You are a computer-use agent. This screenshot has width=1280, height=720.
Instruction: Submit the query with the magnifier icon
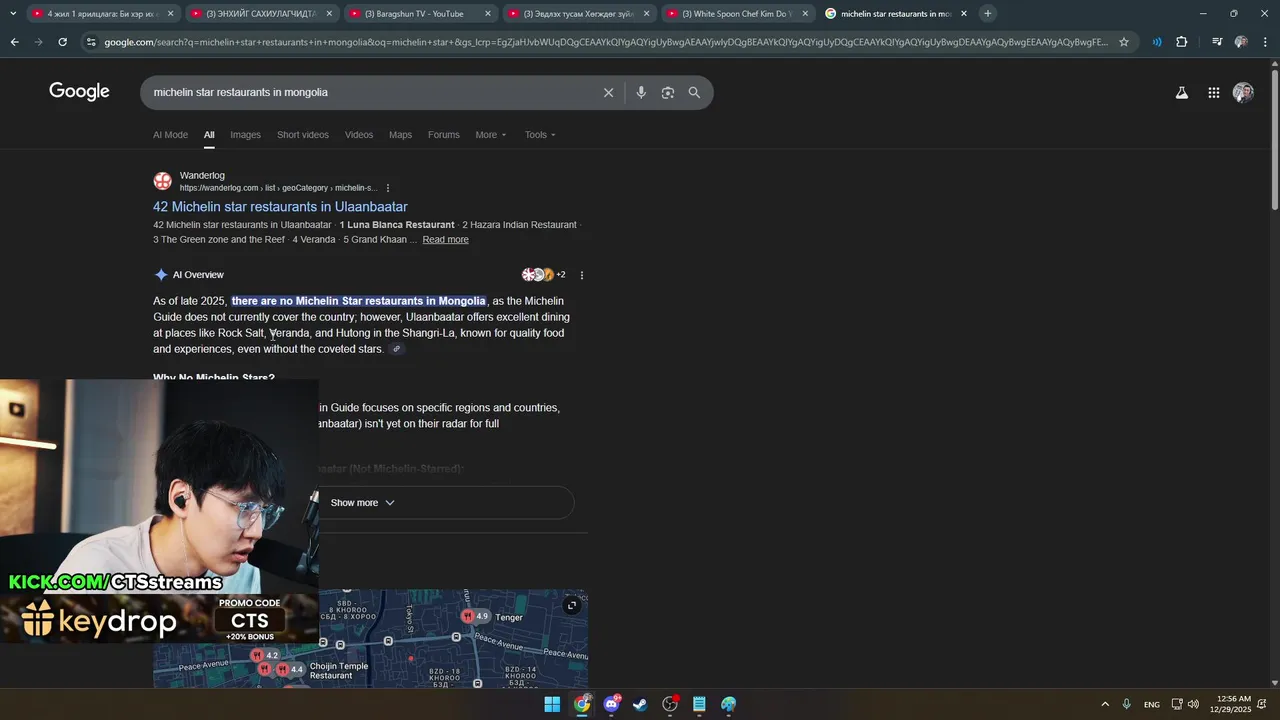click(x=694, y=93)
